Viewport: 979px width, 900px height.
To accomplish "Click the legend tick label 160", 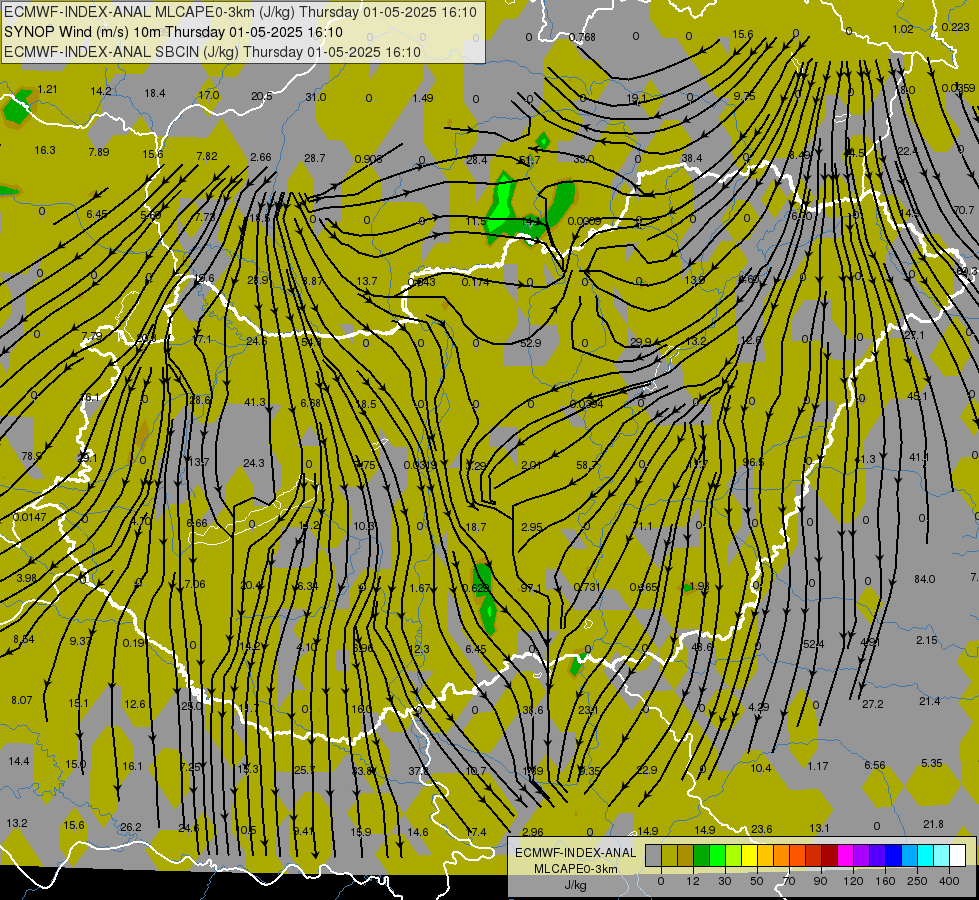I will [885, 881].
